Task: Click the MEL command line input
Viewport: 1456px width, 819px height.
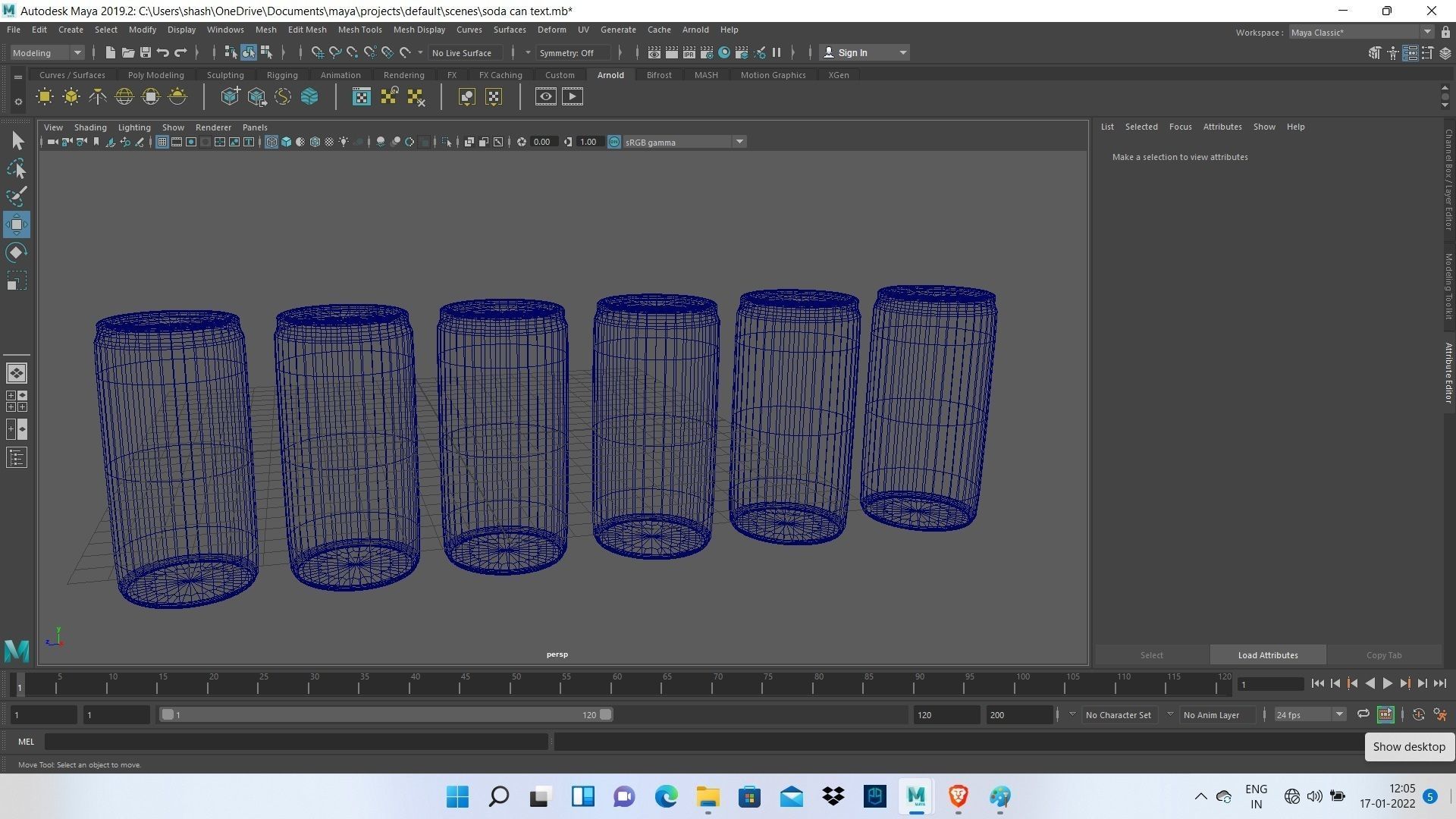Action: [x=296, y=742]
